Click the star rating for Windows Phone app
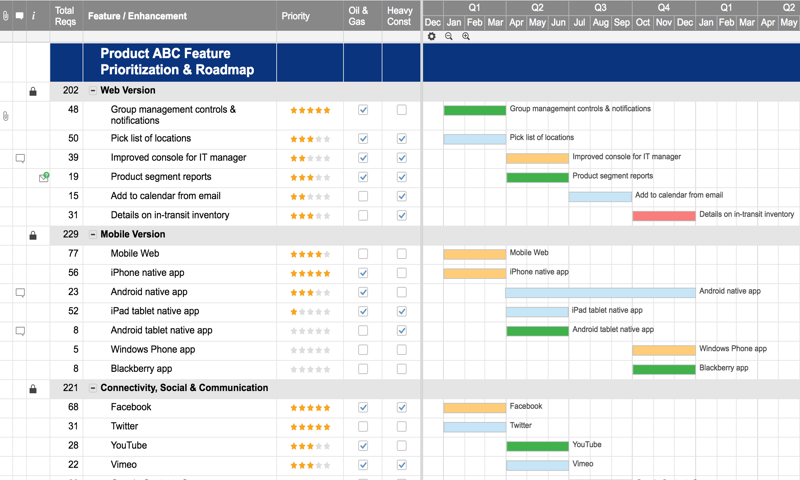Screen dimensions: 800x480 point(310,350)
